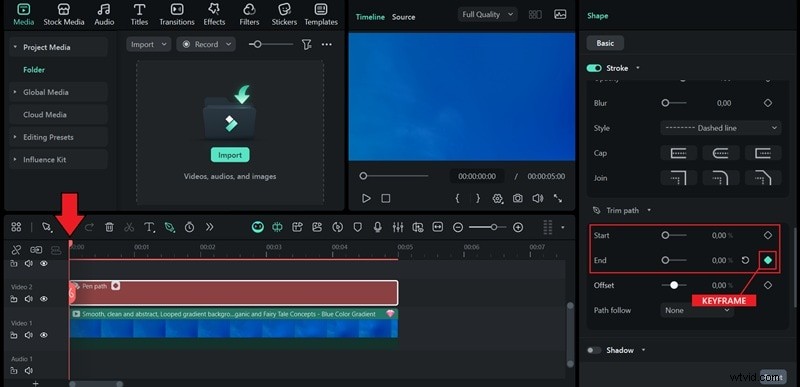Start voiceover with the microphone icon
This screenshot has height=387, width=800.
[378, 227]
